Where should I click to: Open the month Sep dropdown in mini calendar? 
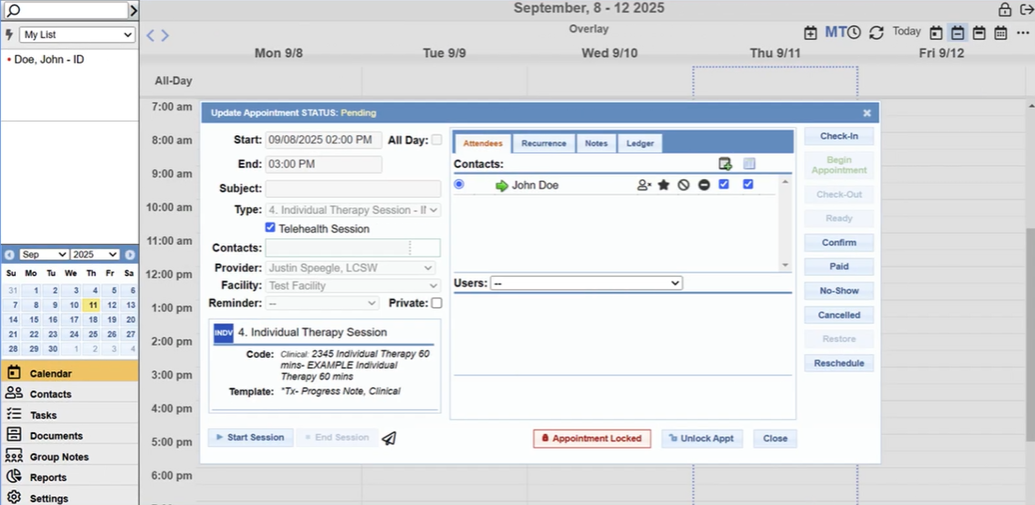[x=44, y=254]
